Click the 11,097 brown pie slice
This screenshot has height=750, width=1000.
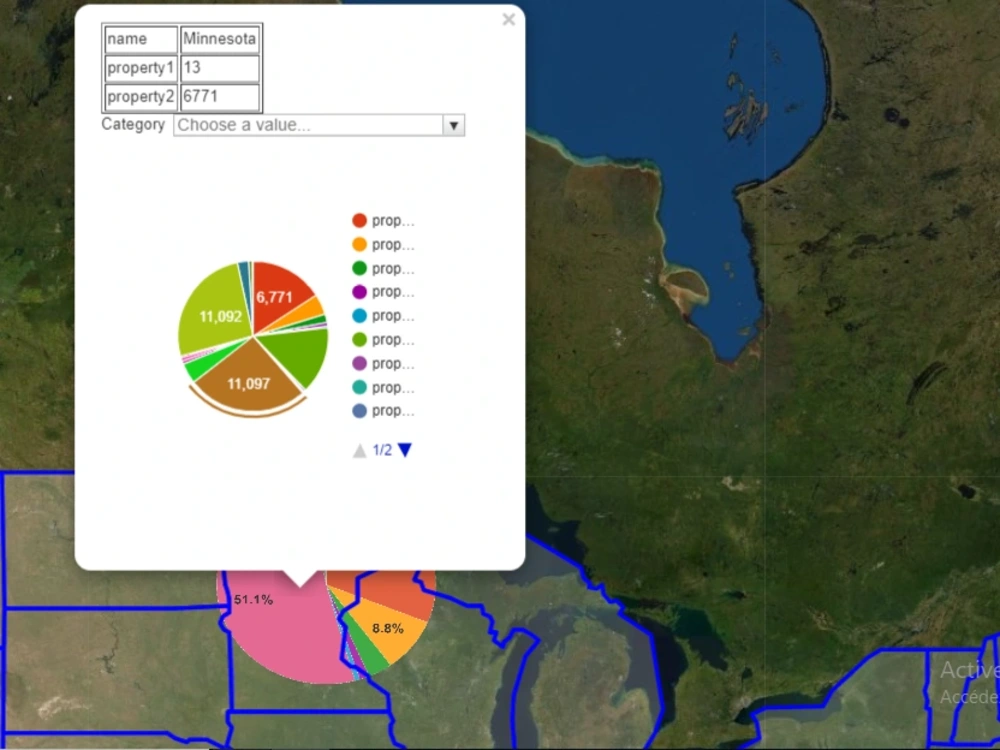249,379
